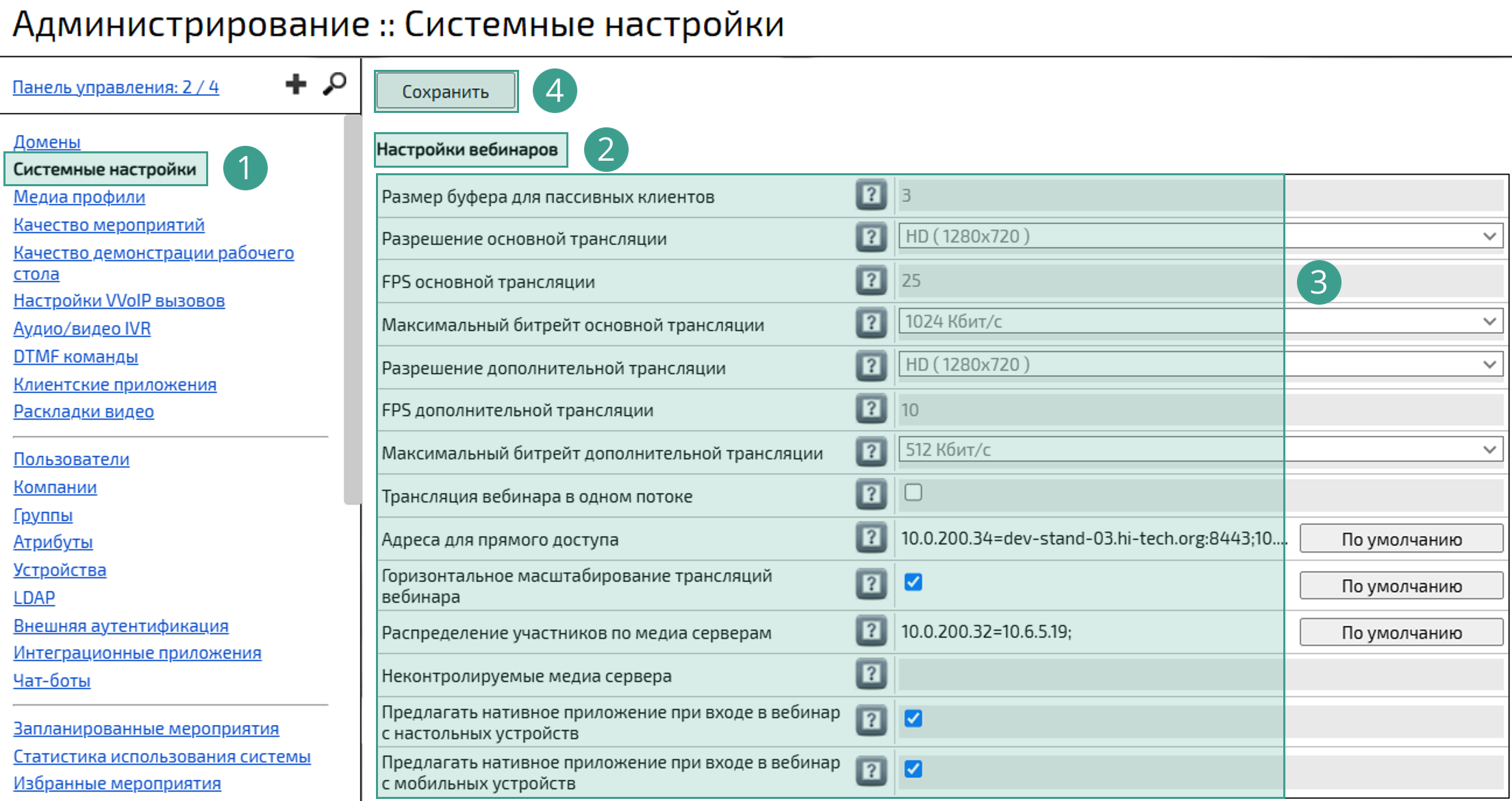Open help for Трансляция вебинара в одном потоке

[x=870, y=494]
